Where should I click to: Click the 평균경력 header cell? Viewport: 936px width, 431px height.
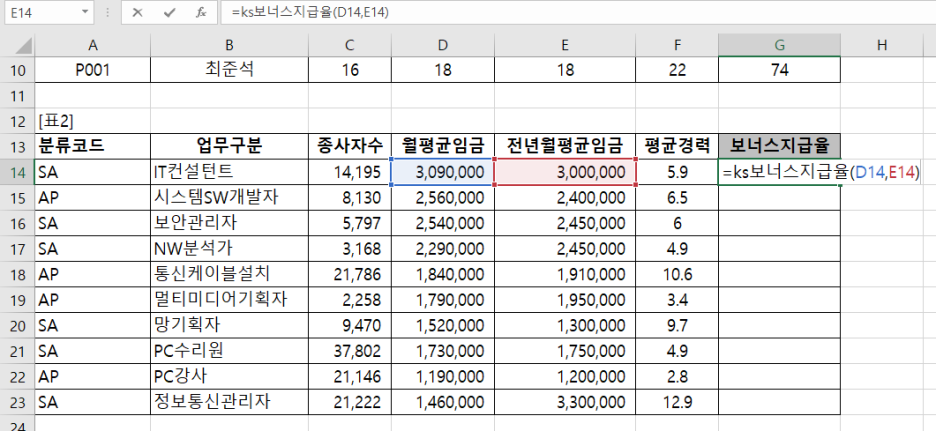click(x=677, y=147)
